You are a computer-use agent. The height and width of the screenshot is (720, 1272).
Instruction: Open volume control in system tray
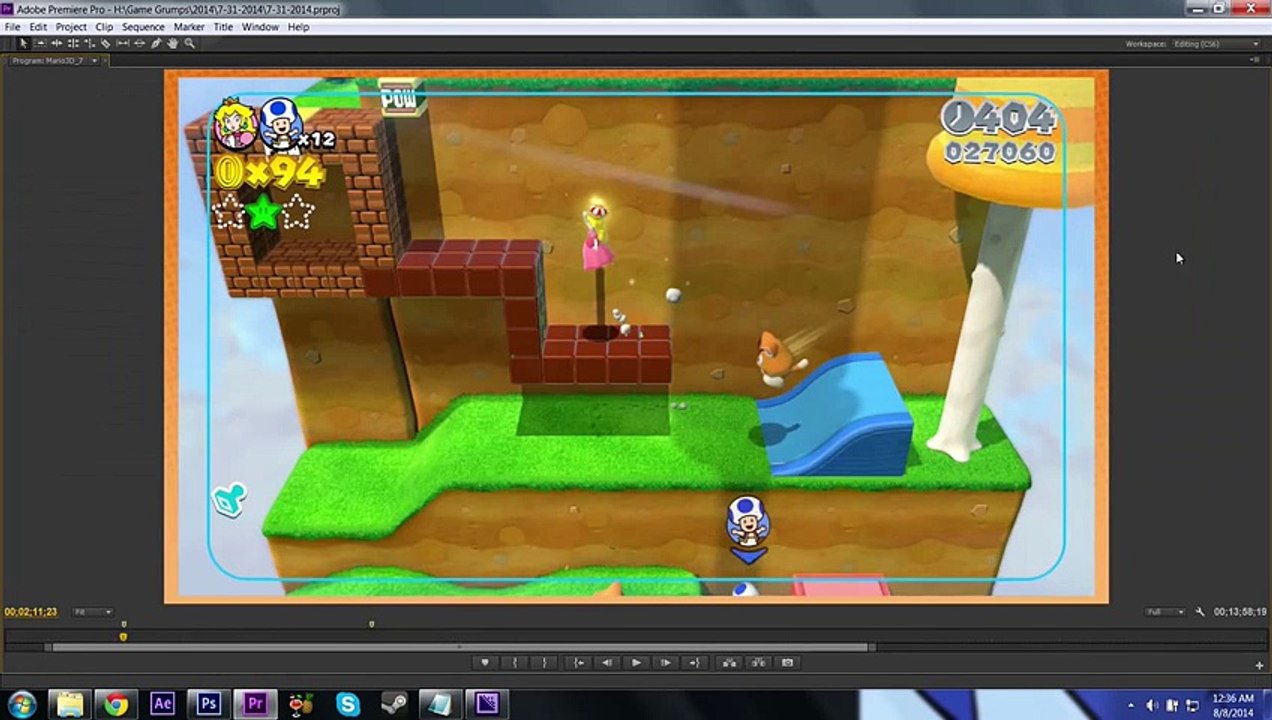(x=1152, y=705)
